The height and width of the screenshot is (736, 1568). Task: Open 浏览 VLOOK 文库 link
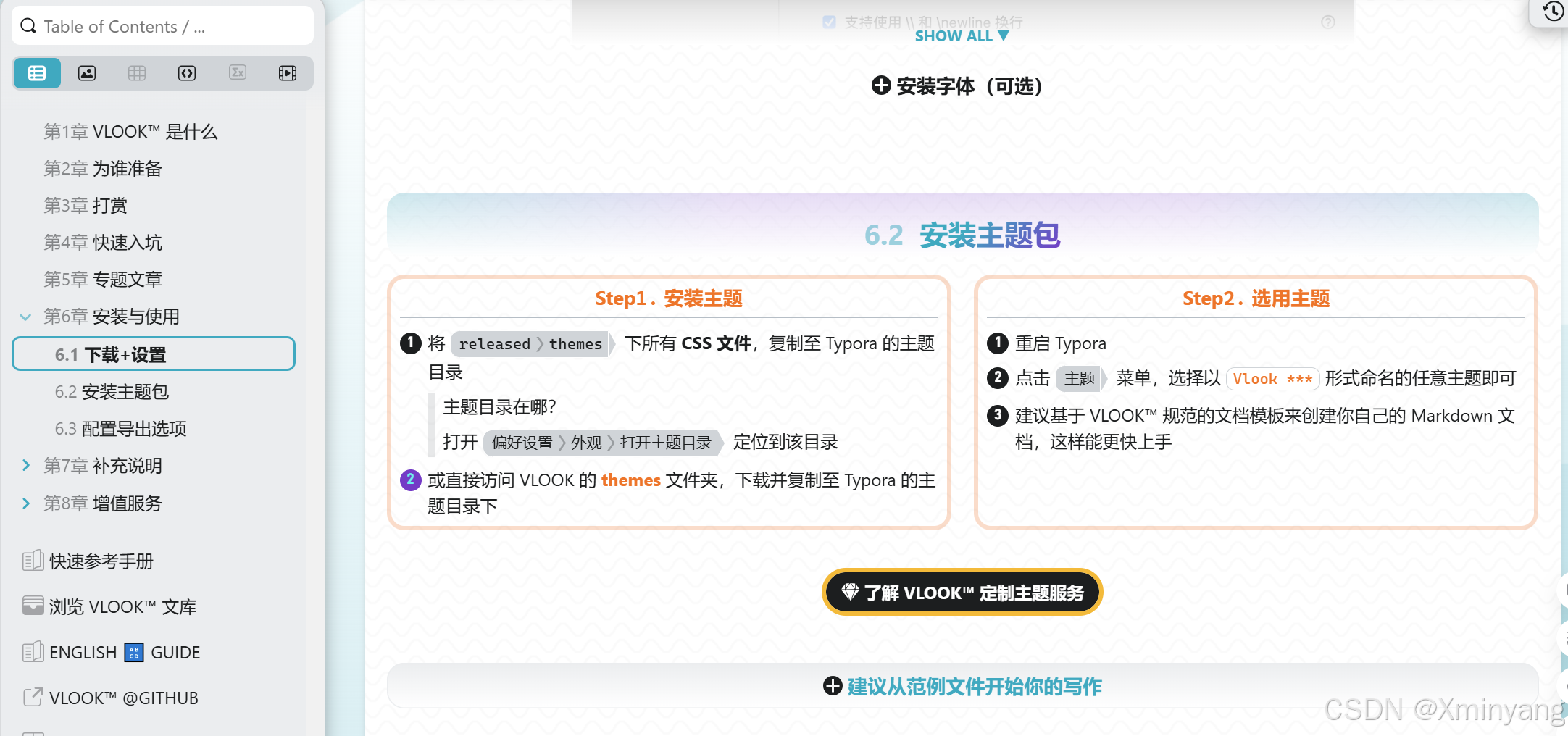tap(123, 607)
